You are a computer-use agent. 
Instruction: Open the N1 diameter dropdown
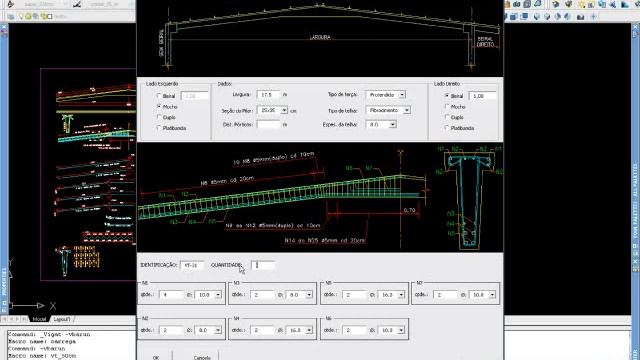pyautogui.click(x=218, y=294)
